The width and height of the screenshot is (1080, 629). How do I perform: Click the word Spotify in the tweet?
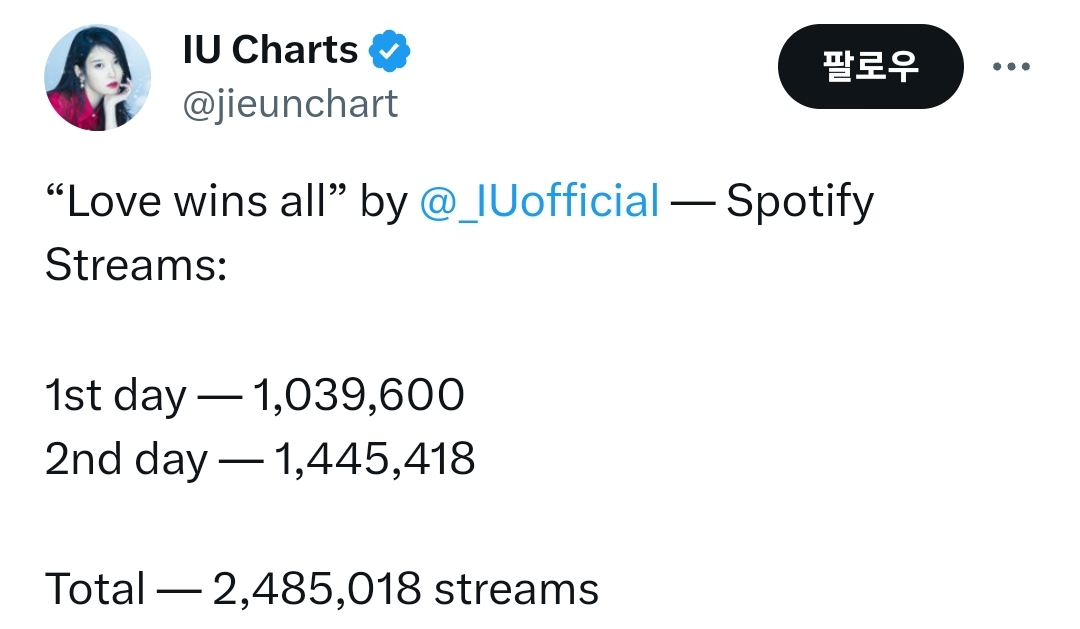tap(800, 201)
